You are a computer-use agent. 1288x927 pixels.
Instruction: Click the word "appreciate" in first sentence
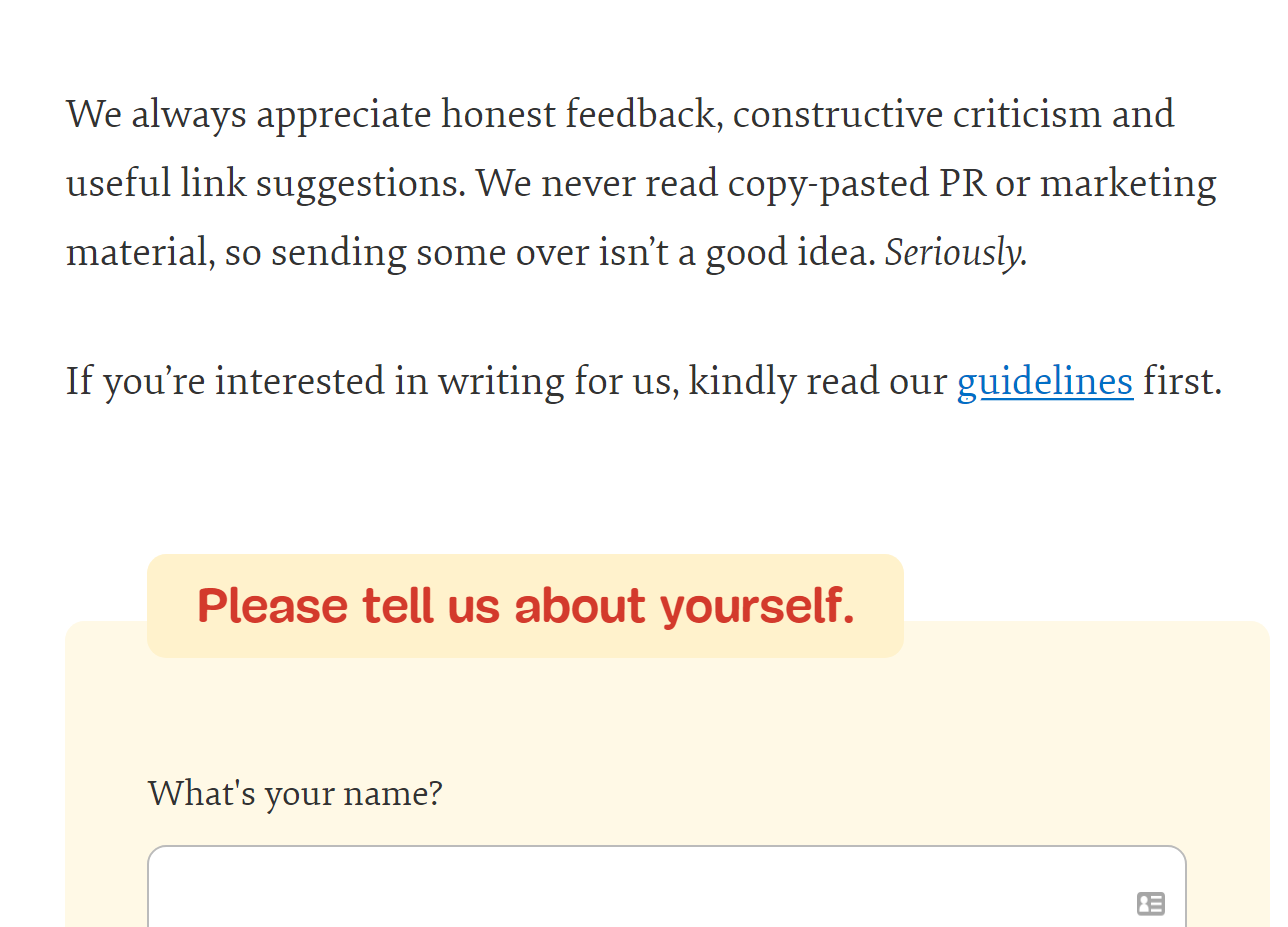(344, 115)
